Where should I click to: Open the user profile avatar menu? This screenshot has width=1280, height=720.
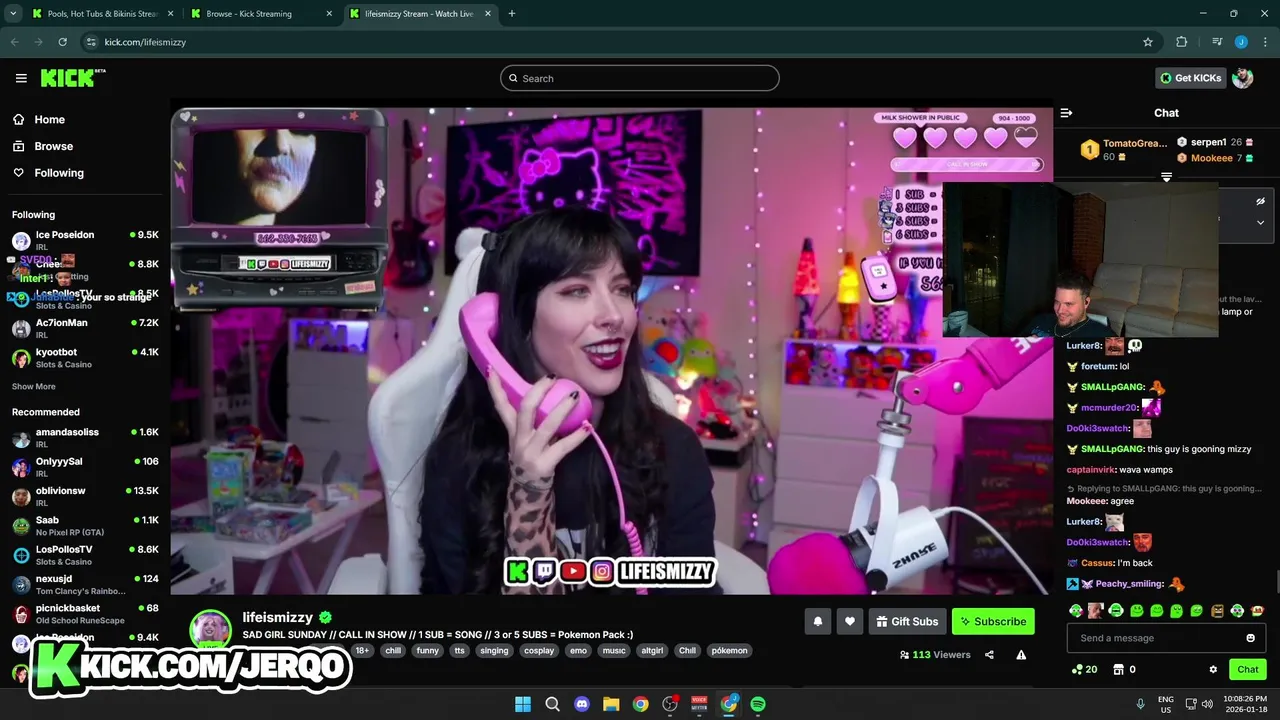[1243, 78]
